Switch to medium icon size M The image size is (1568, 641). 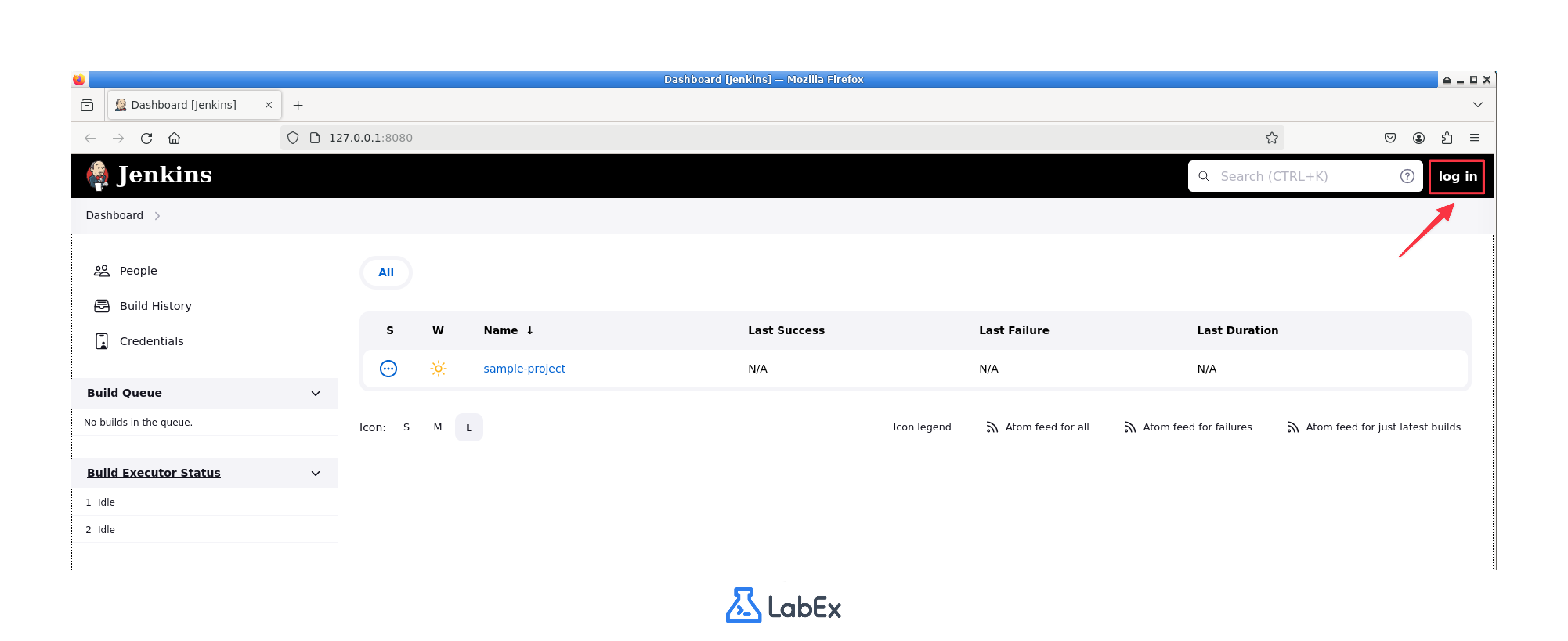click(437, 427)
